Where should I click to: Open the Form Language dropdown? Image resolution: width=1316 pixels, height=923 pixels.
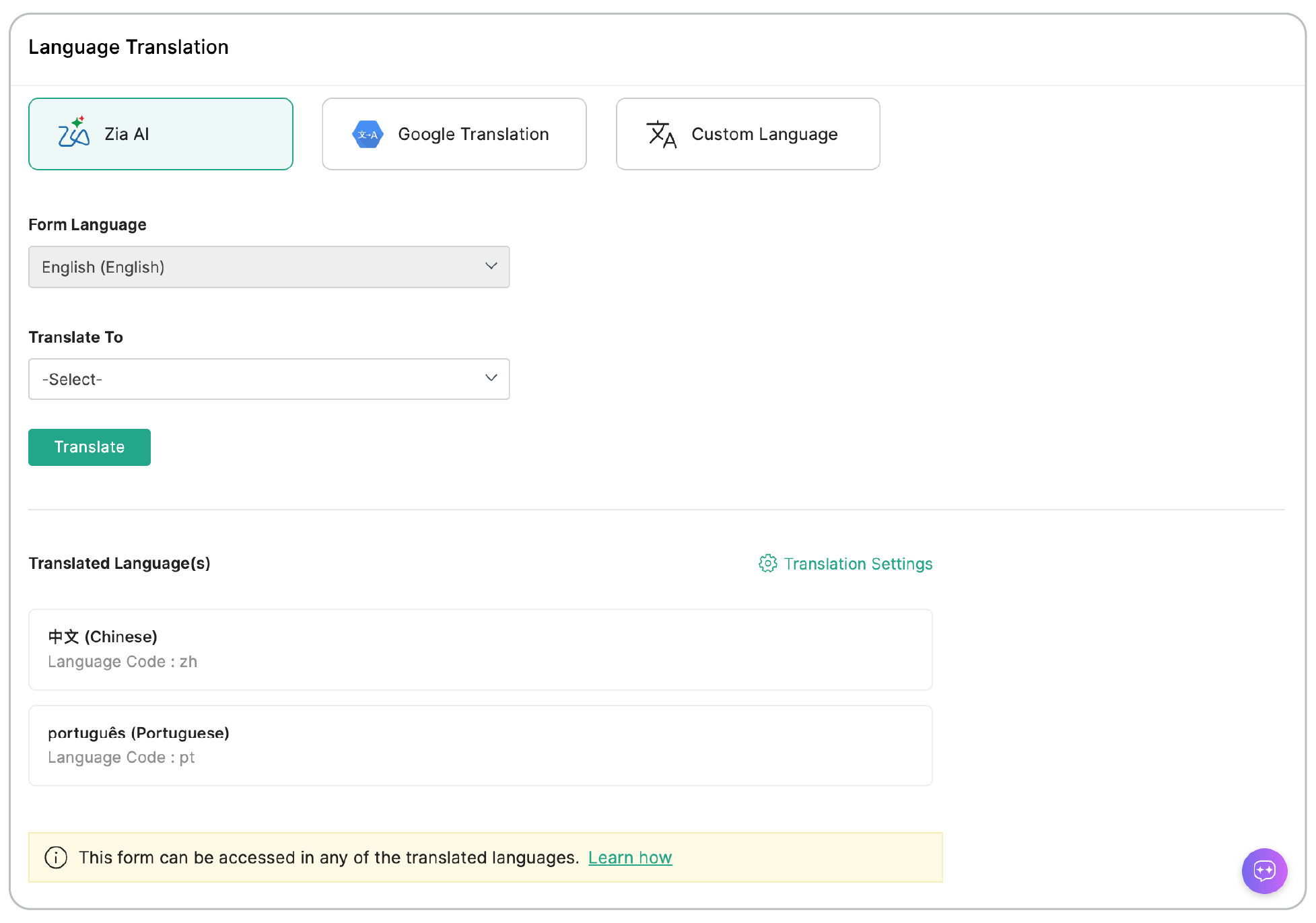coord(269,267)
